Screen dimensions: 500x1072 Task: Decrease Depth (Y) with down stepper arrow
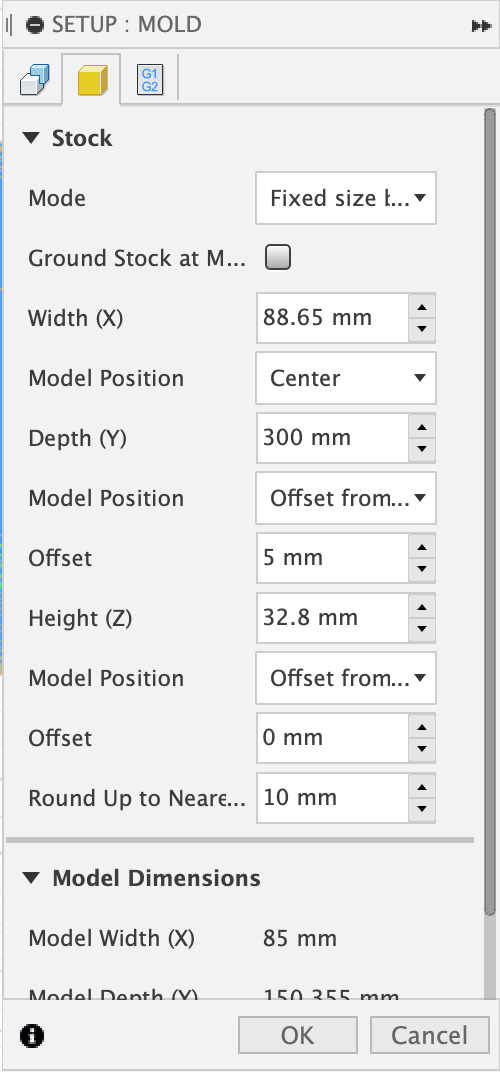tap(421, 450)
